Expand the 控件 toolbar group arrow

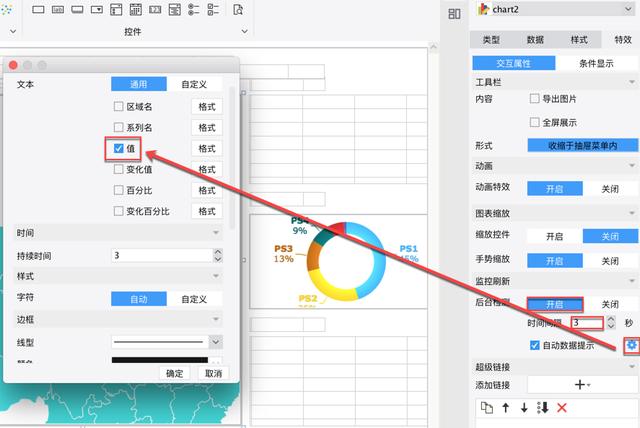tap(244, 31)
